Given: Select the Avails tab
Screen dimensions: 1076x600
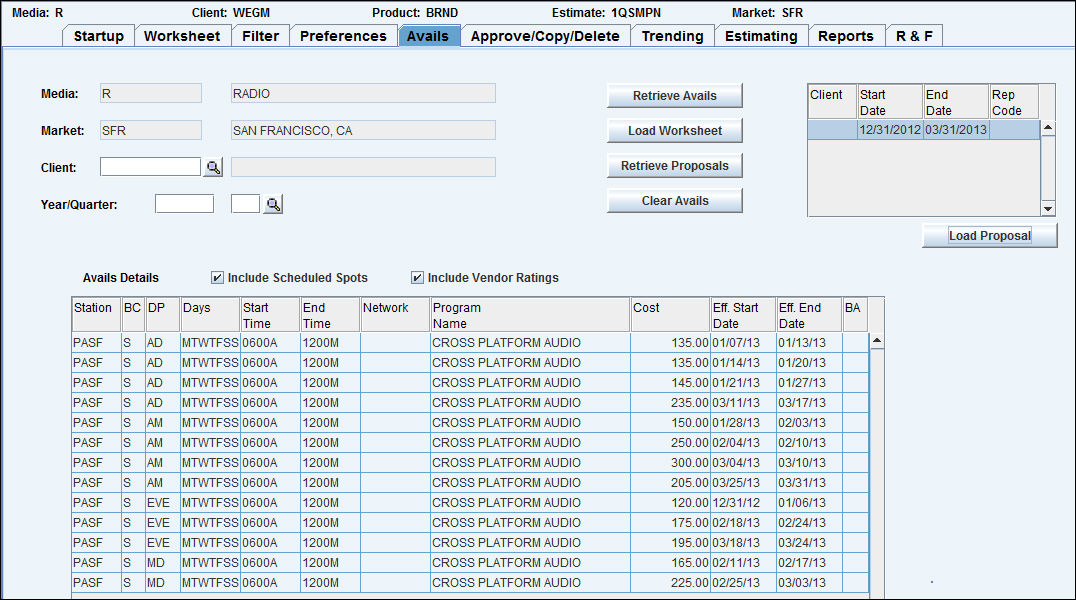Looking at the screenshot, I should pyautogui.click(x=428, y=36).
